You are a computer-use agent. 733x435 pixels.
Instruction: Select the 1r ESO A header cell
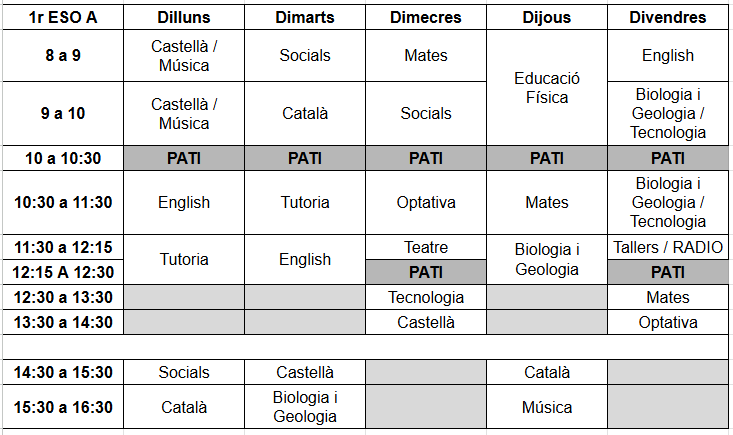[x=62, y=17]
